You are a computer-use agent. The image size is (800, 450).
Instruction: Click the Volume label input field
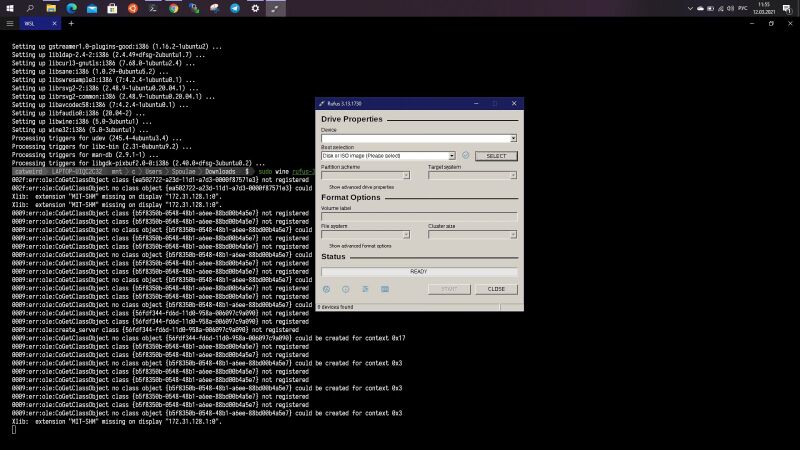click(419, 217)
